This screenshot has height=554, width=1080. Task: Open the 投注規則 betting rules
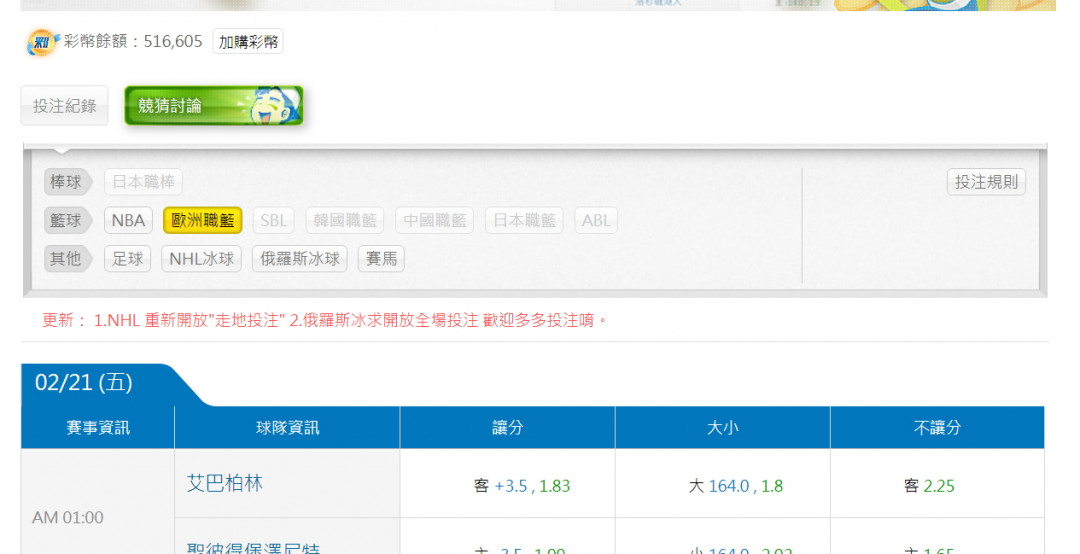click(x=985, y=182)
